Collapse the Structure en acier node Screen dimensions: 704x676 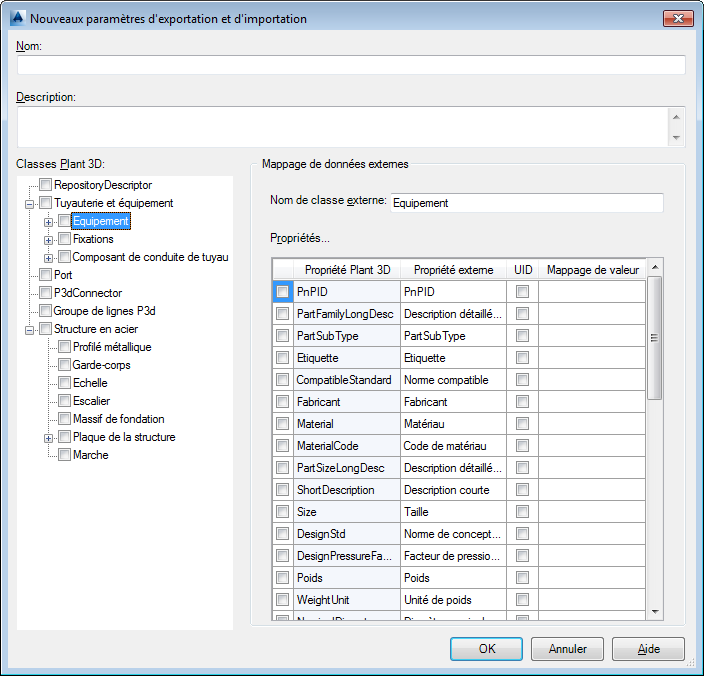click(30, 329)
